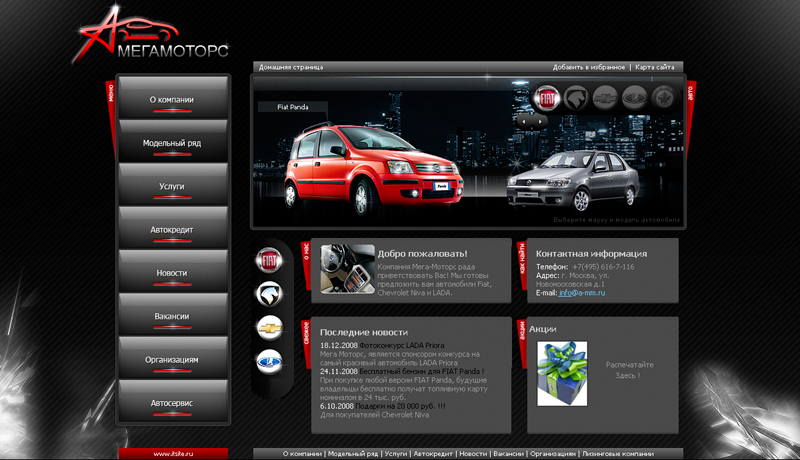Select the maple-leaf emblem in the banner
This screenshot has height=460, width=800.
tap(663, 98)
